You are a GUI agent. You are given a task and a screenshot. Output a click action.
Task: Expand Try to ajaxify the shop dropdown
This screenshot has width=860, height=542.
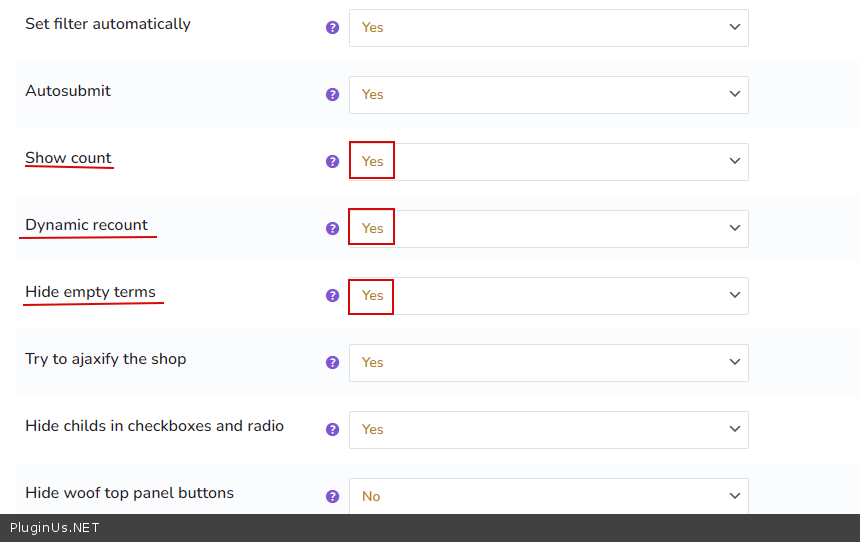(x=548, y=363)
